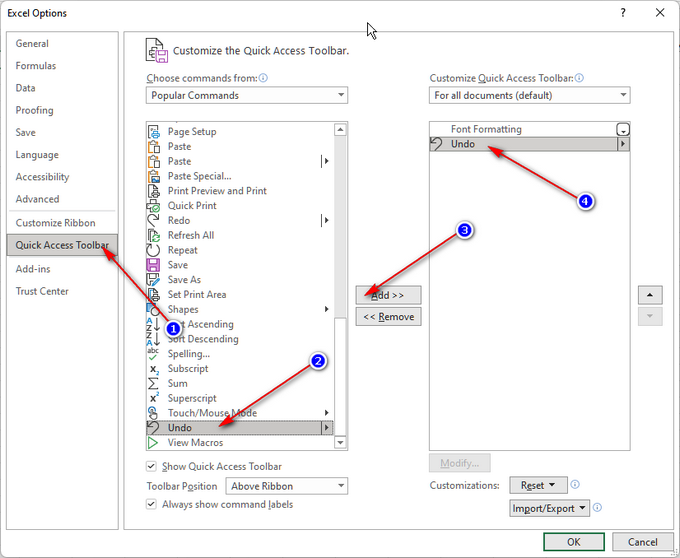Select the Touch/Mouse Mode icon
Image resolution: width=680 pixels, height=558 pixels.
click(154, 413)
